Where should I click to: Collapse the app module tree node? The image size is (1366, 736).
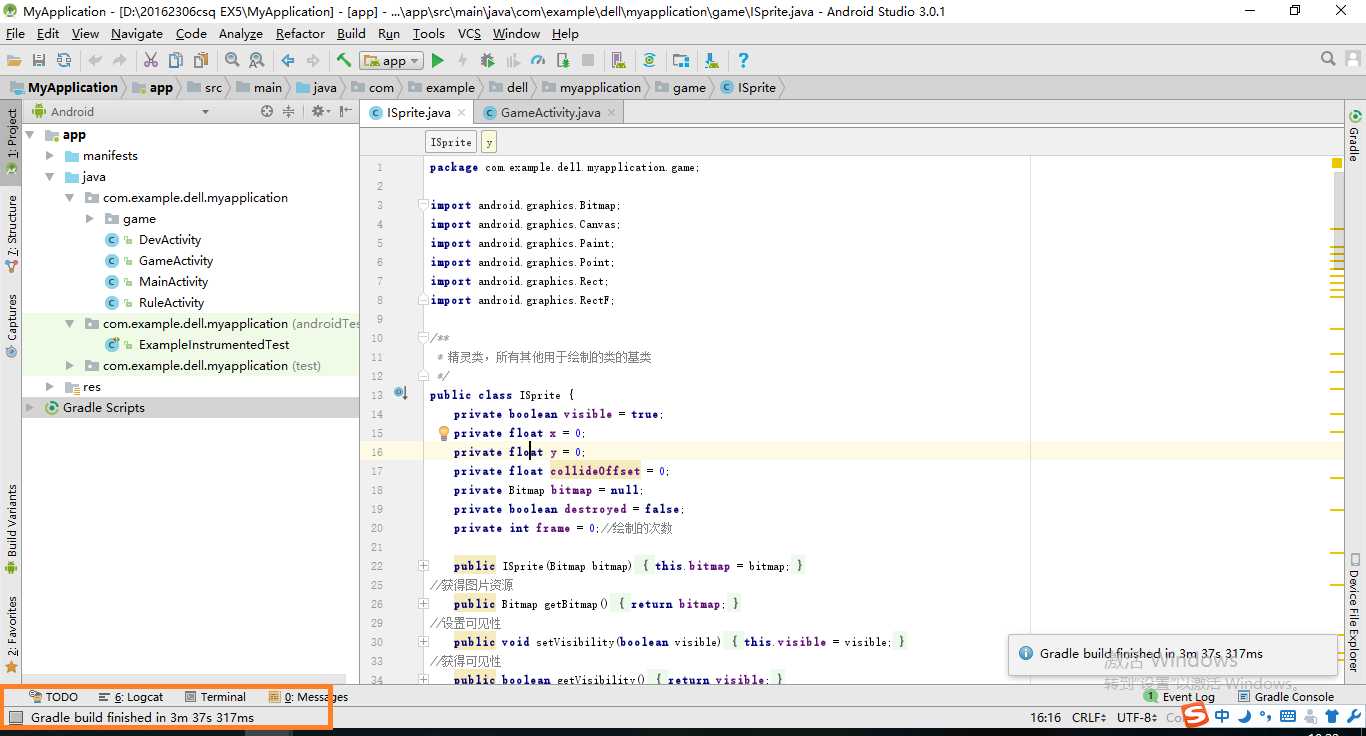pos(30,135)
